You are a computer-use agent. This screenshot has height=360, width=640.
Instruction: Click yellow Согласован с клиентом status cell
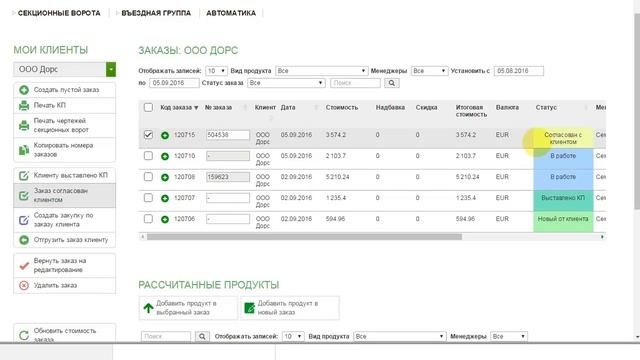[x=563, y=138]
